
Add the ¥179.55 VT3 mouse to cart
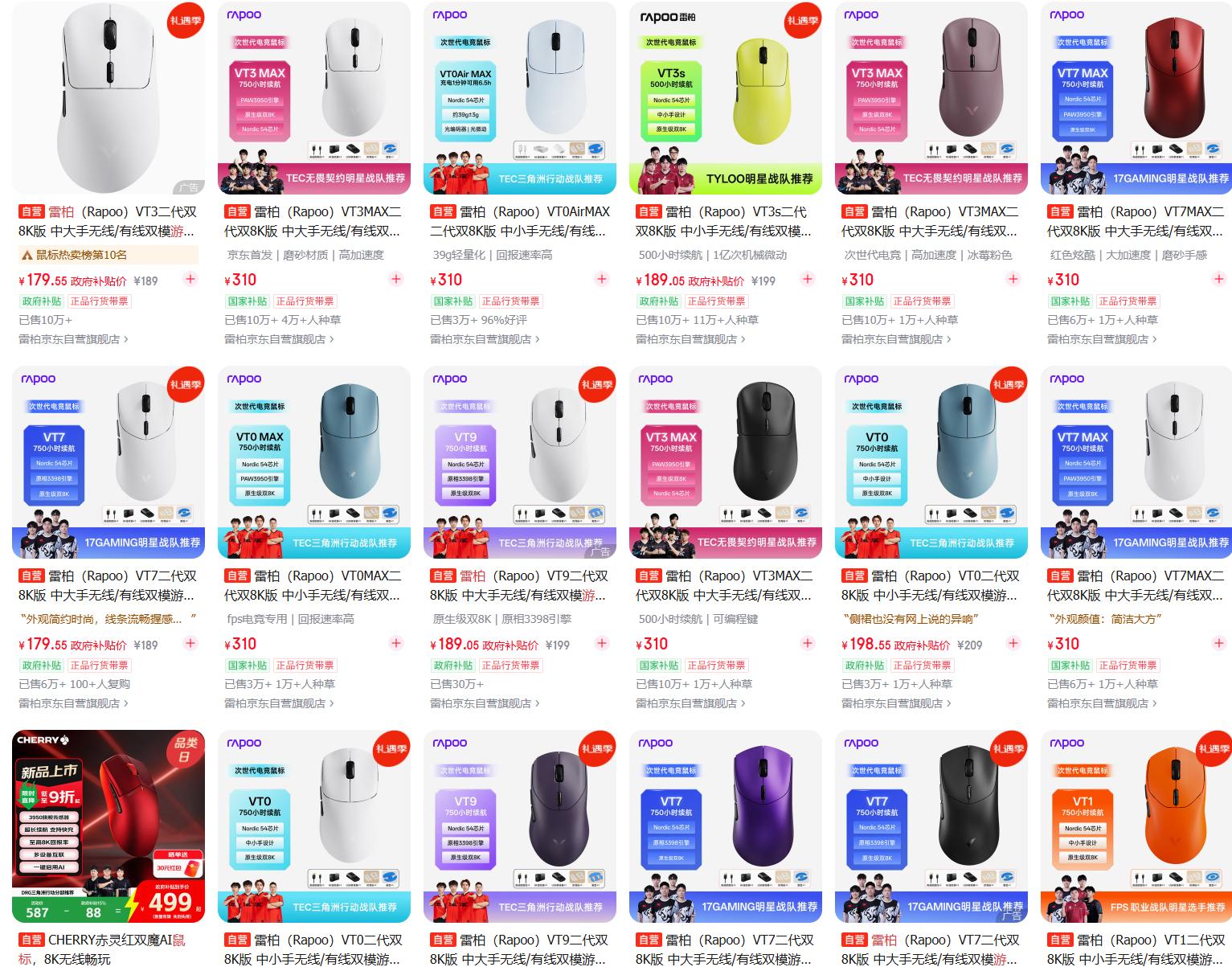click(190, 280)
